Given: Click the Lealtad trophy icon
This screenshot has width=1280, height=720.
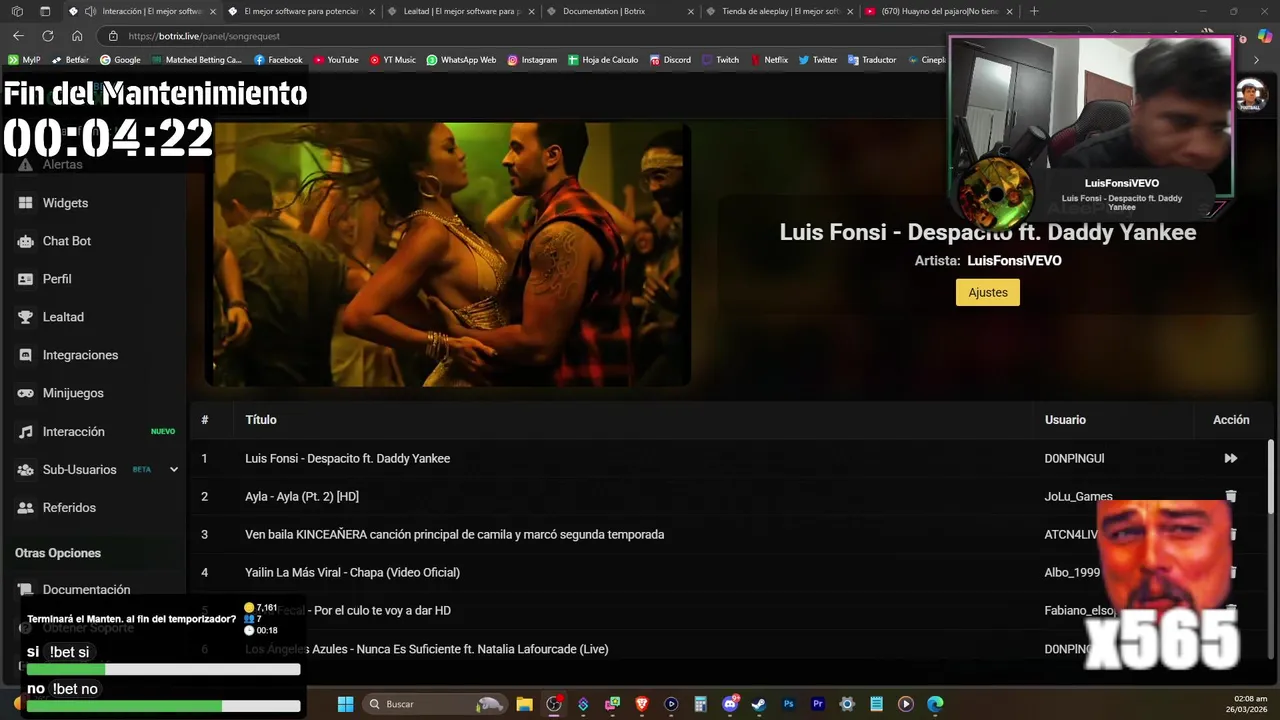Looking at the screenshot, I should (25, 317).
